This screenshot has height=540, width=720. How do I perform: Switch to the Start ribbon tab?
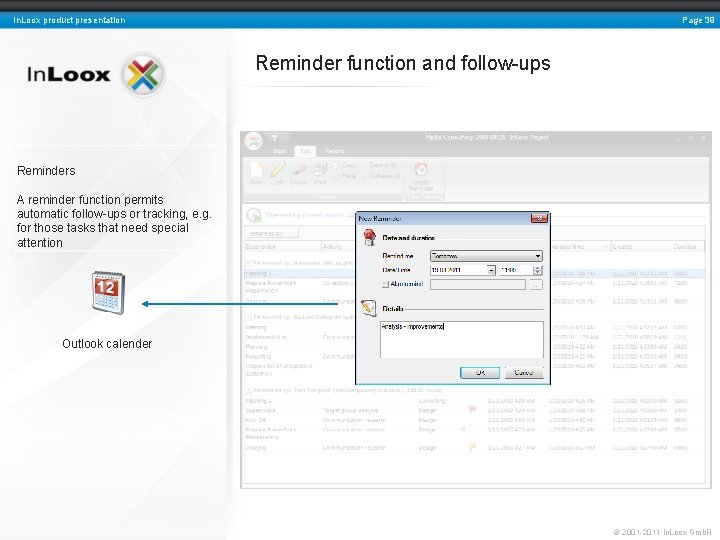tap(279, 151)
